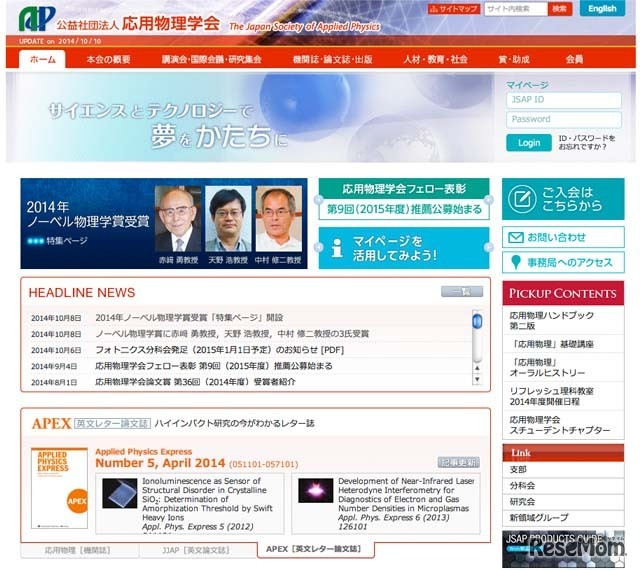Open the お問い合わせ contact text link
The image size is (640, 570).
click(556, 237)
